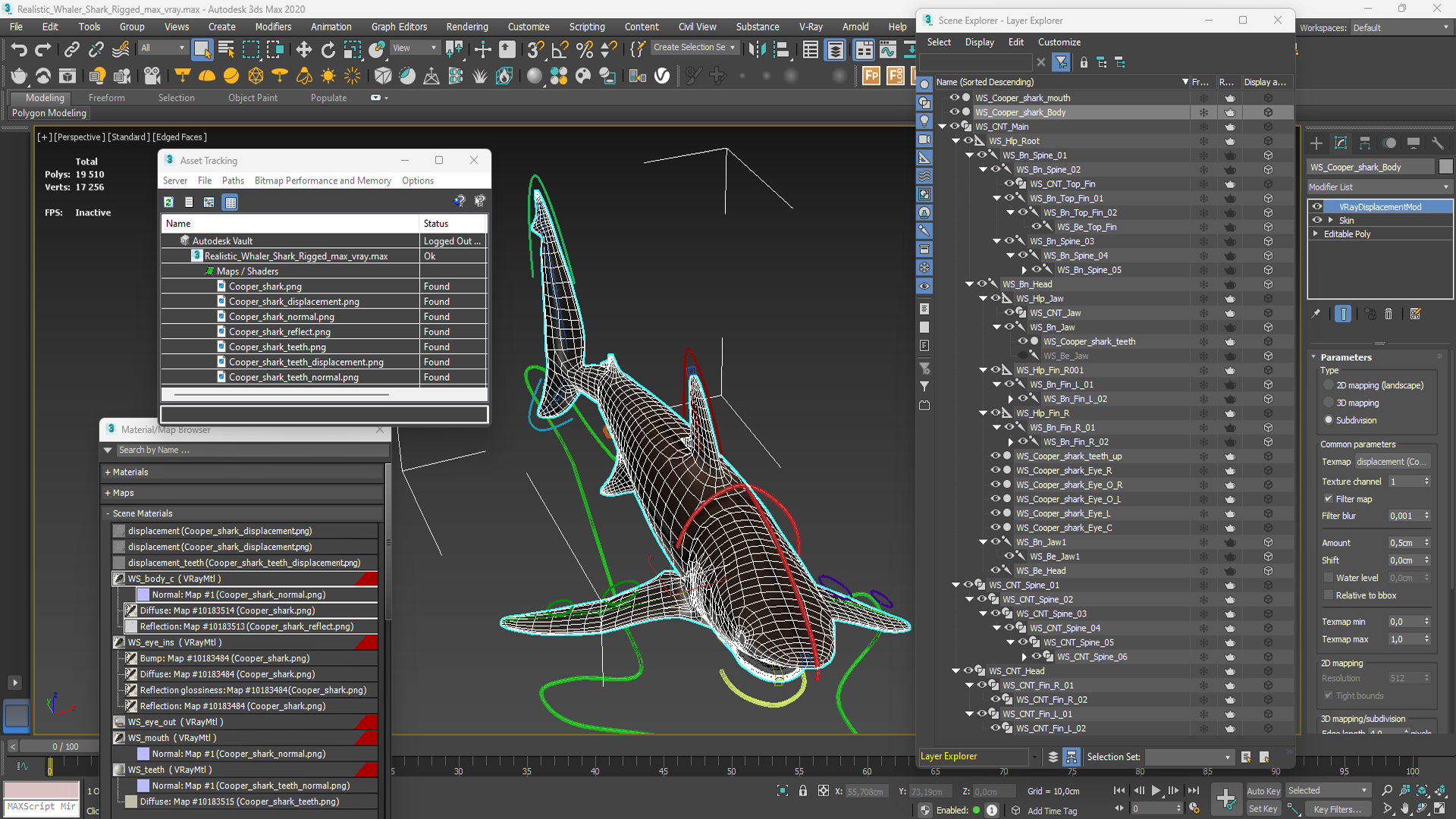Click the Set Key button
The height and width of the screenshot is (819, 1456).
point(1263,809)
